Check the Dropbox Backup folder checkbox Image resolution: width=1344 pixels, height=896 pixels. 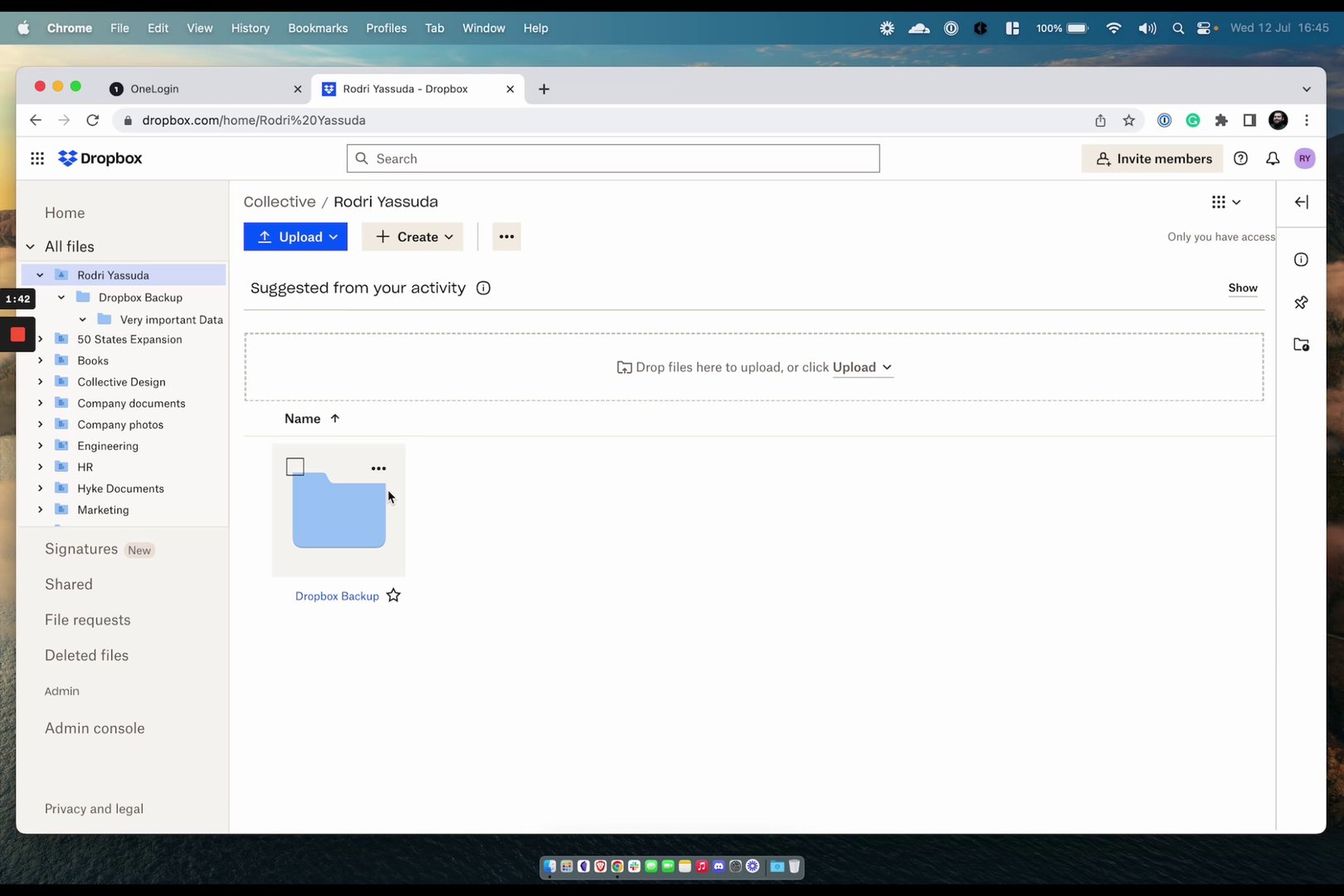click(x=295, y=466)
